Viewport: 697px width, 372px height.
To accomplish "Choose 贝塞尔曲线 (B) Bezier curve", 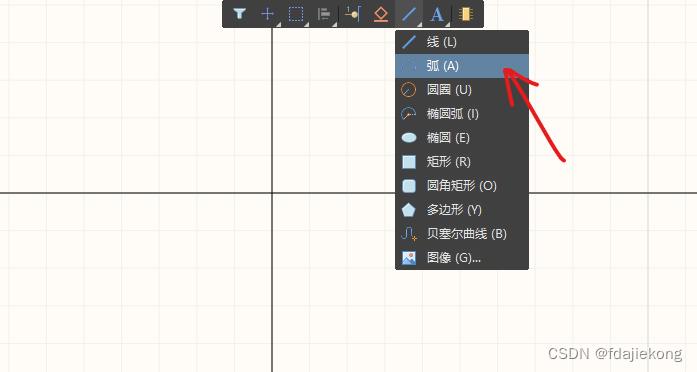I will tap(462, 234).
